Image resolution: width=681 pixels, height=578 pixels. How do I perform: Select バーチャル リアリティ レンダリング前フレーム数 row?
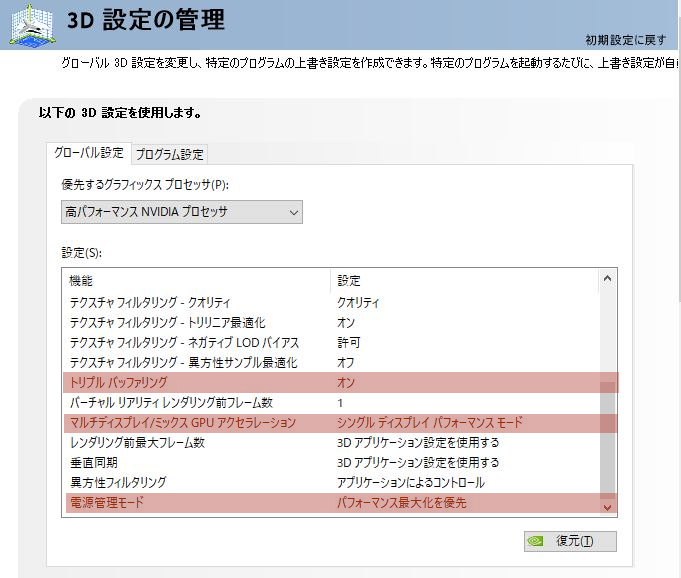point(331,403)
